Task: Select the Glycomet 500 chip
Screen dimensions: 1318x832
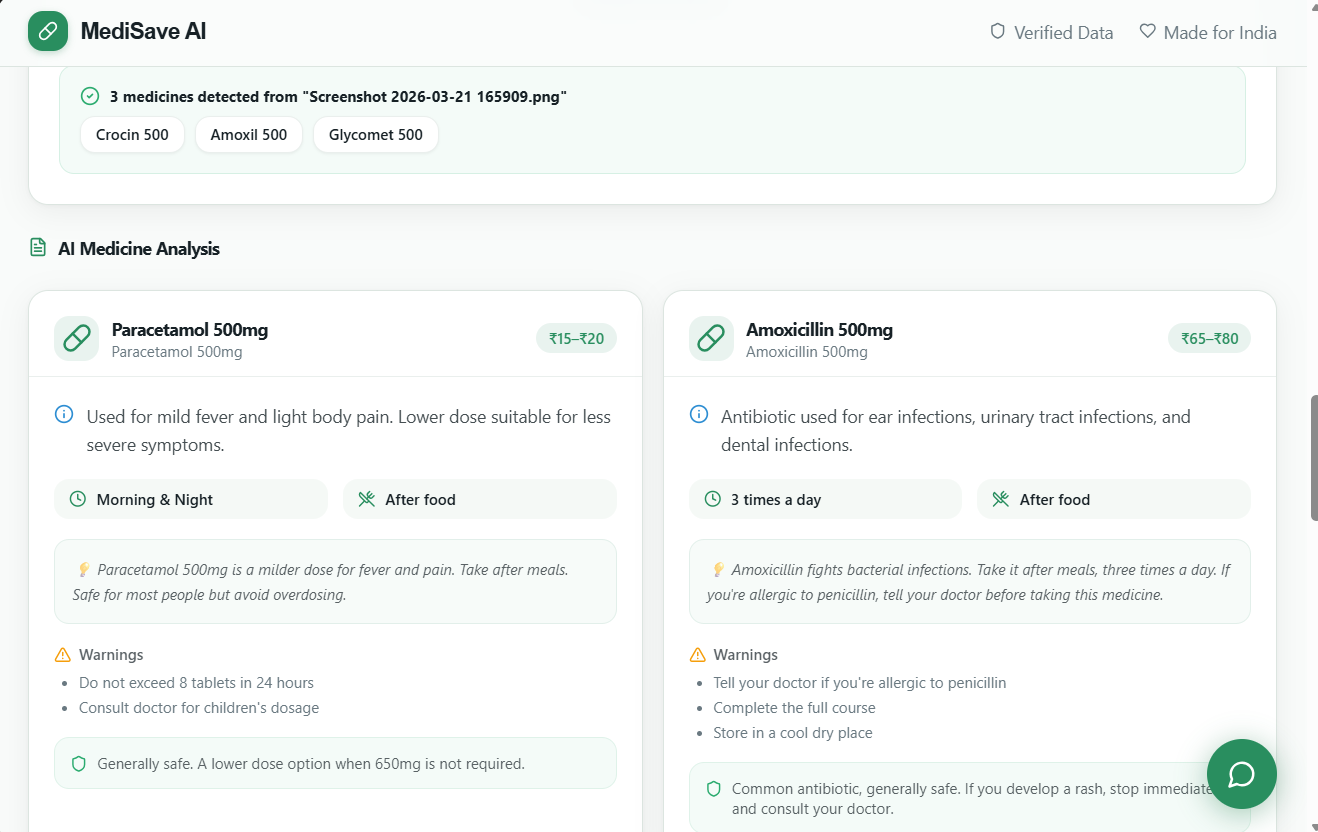Action: [375, 135]
